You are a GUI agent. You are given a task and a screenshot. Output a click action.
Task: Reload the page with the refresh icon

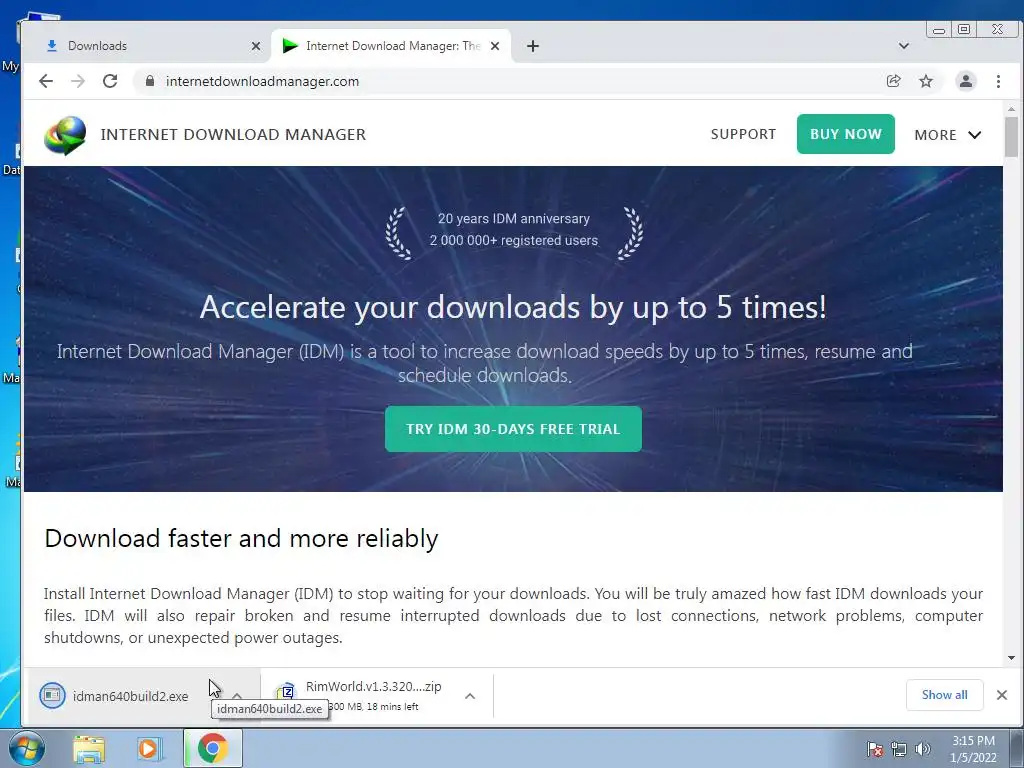[x=110, y=81]
